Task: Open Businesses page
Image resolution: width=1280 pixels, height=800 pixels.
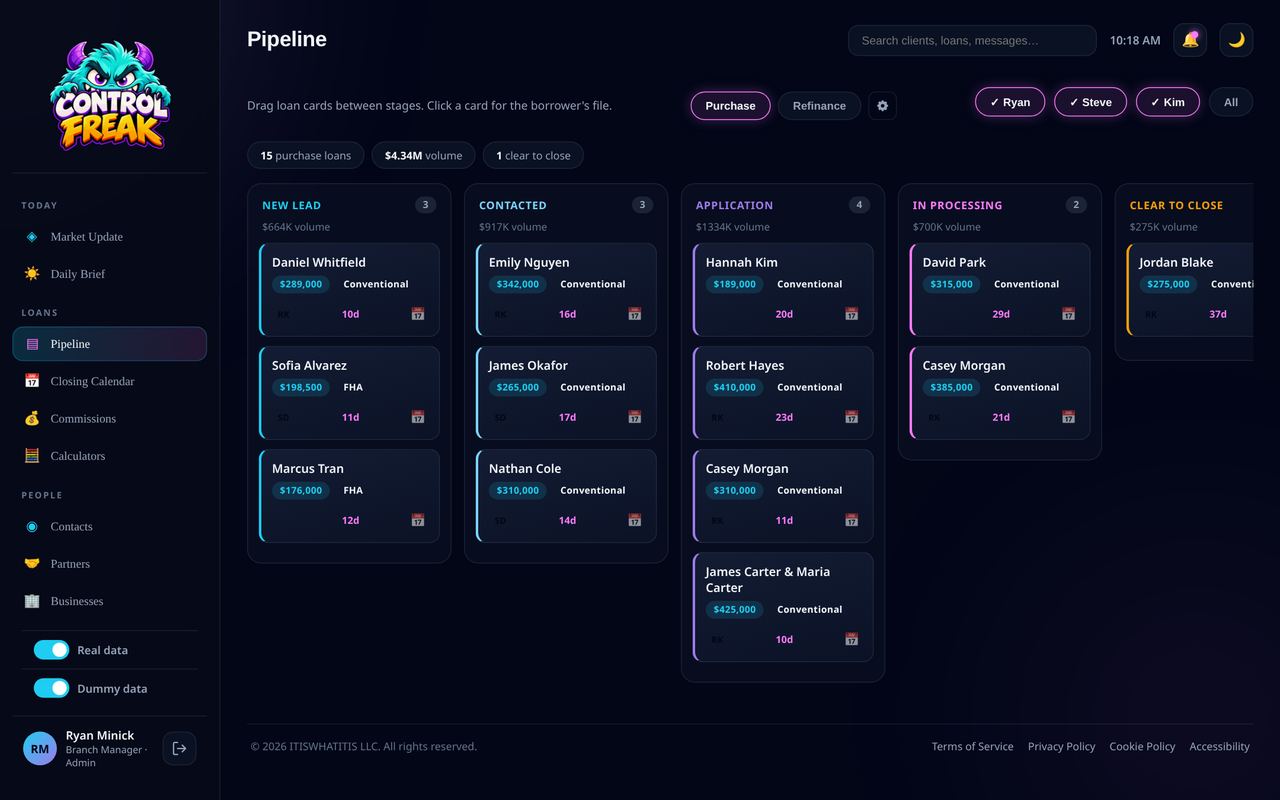Action: pyautogui.click(x=110, y=601)
